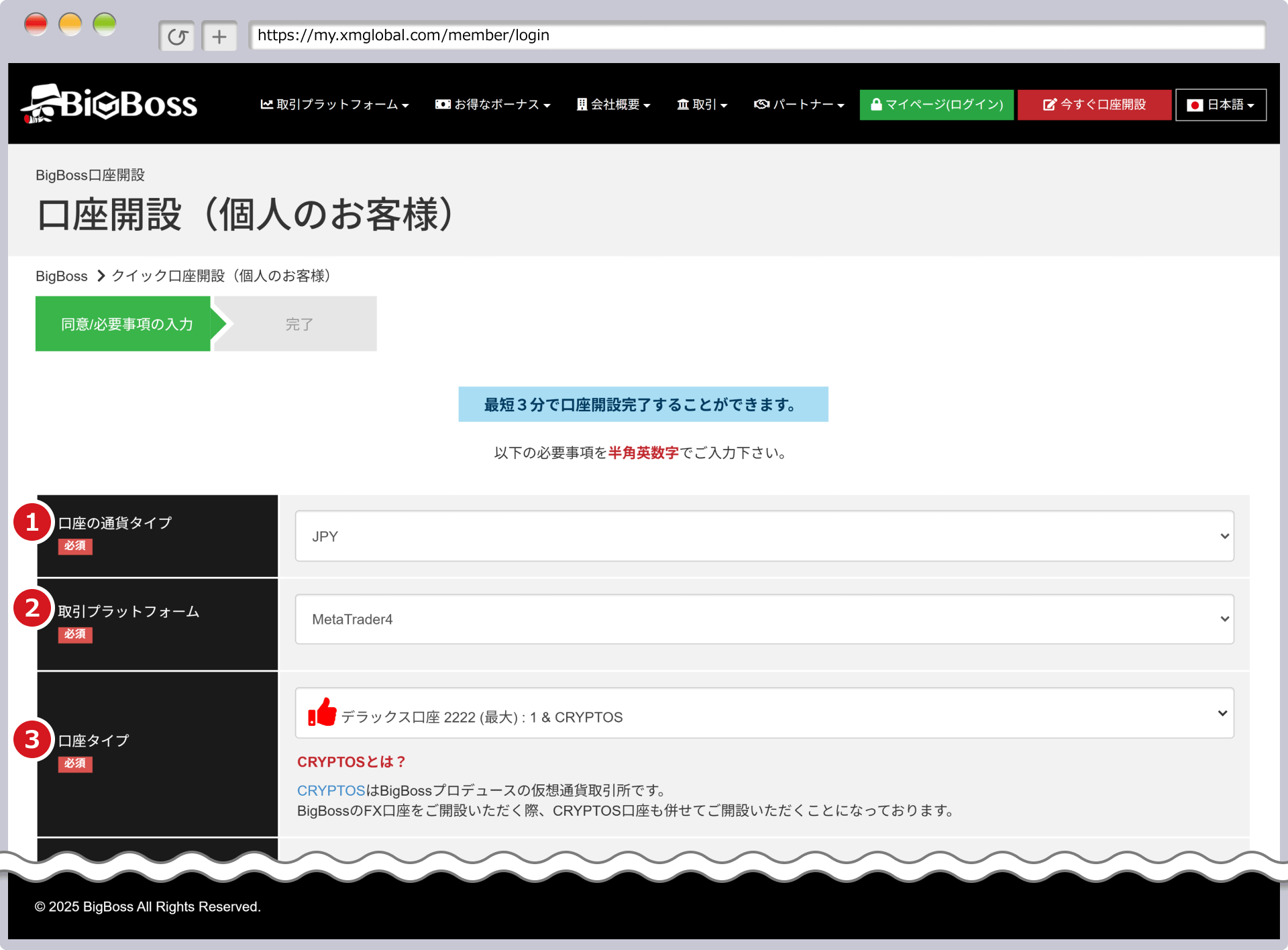The height and width of the screenshot is (950, 1288).
Task: Click the banknote icon beside お得なボーナス
Action: click(443, 104)
